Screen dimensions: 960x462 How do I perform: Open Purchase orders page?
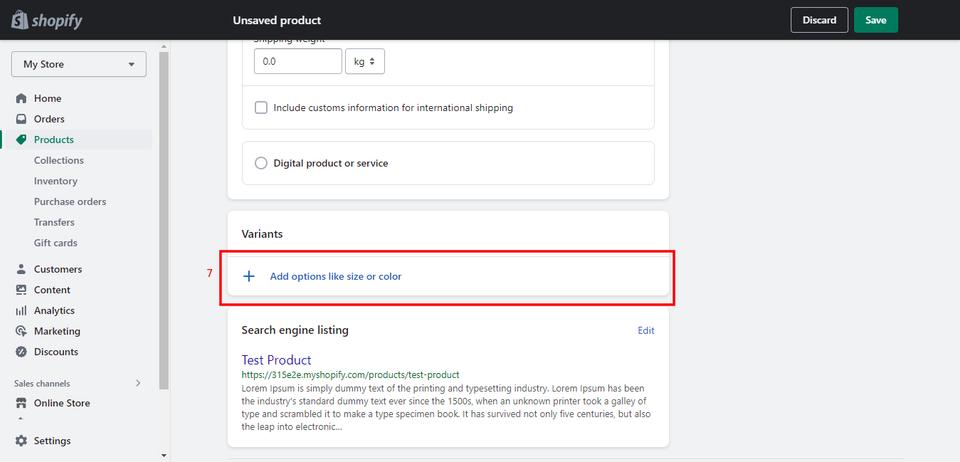[70, 201]
